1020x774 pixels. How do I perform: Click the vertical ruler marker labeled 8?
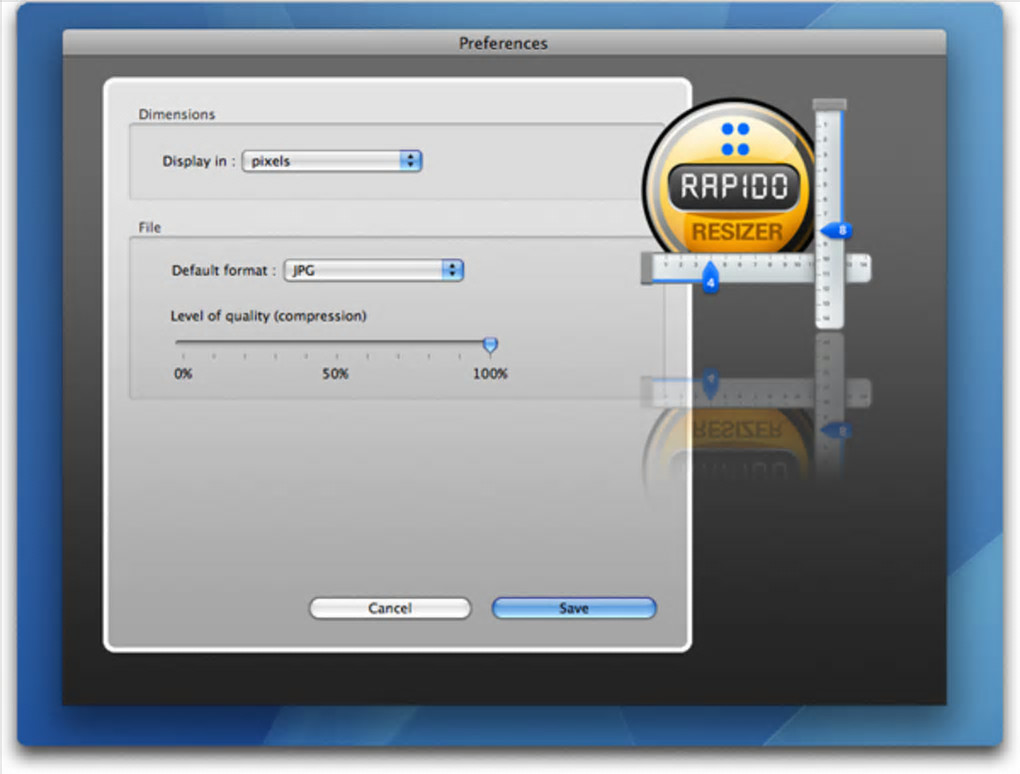(x=836, y=230)
